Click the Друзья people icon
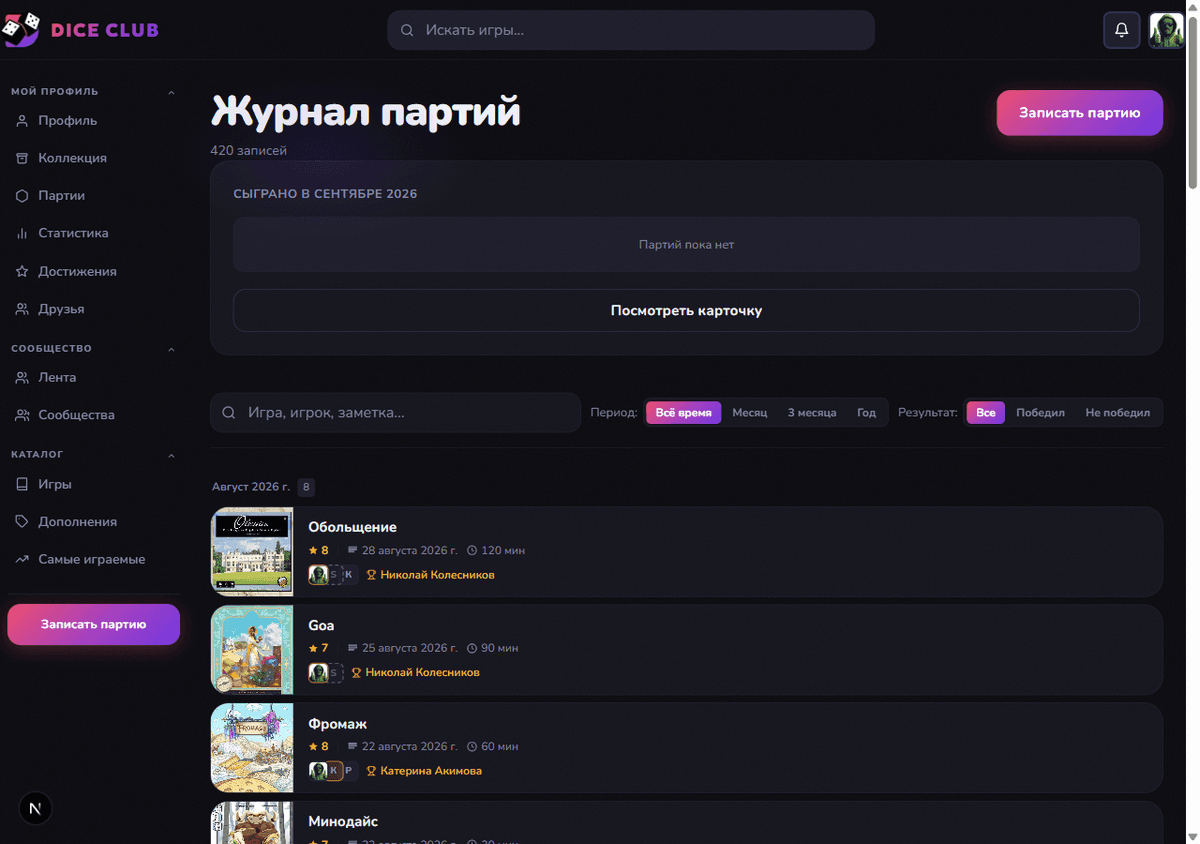This screenshot has width=1200, height=844. pos(22,309)
